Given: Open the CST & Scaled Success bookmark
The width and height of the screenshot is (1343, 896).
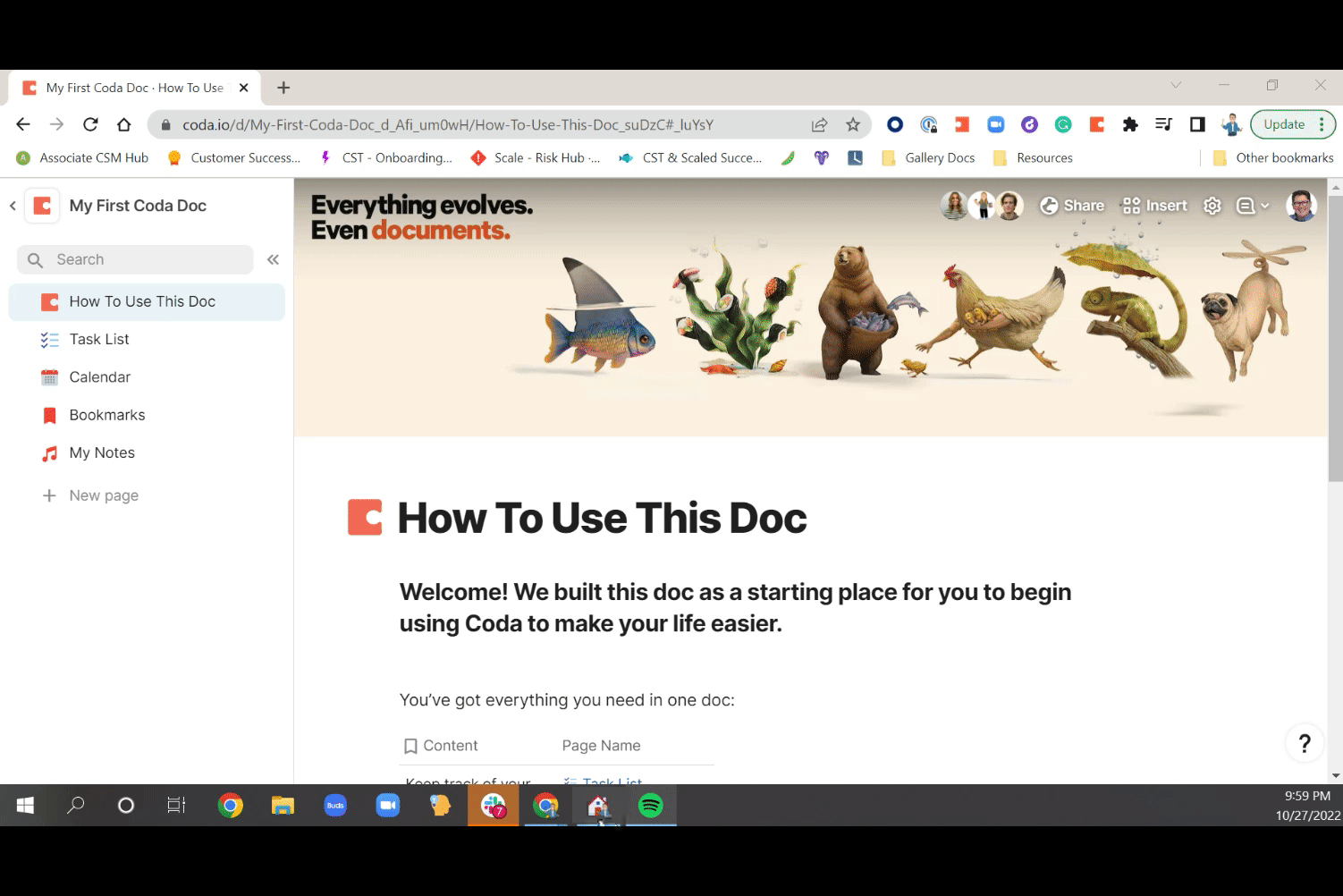Looking at the screenshot, I should click(690, 158).
